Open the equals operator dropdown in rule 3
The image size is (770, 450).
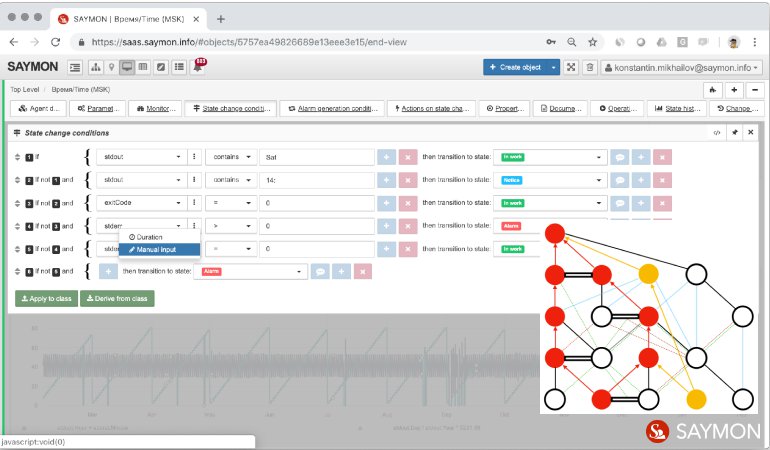pyautogui.click(x=231, y=203)
